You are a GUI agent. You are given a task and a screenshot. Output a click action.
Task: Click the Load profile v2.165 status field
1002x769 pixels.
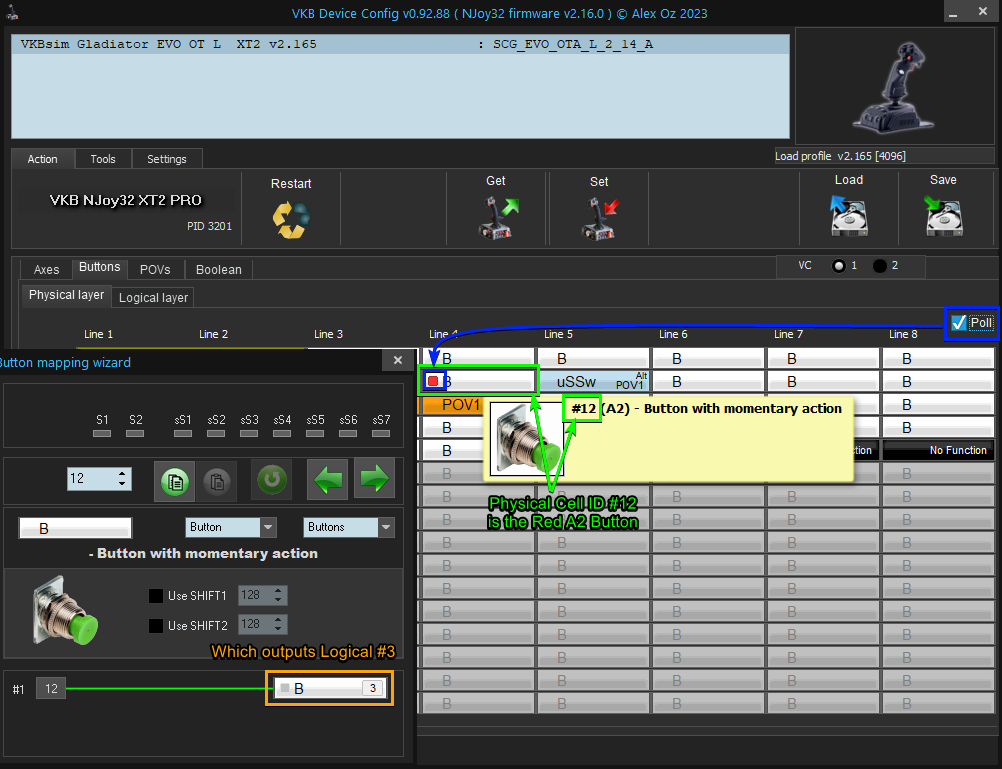(884, 156)
